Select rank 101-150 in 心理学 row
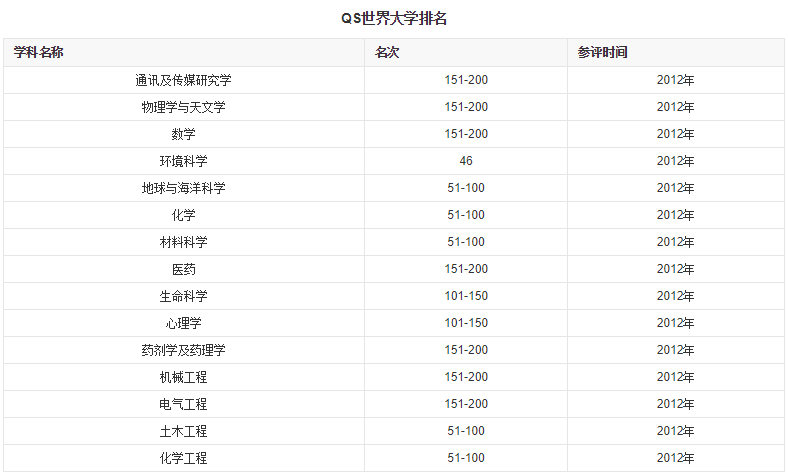The height and width of the screenshot is (476, 788). pos(466,323)
